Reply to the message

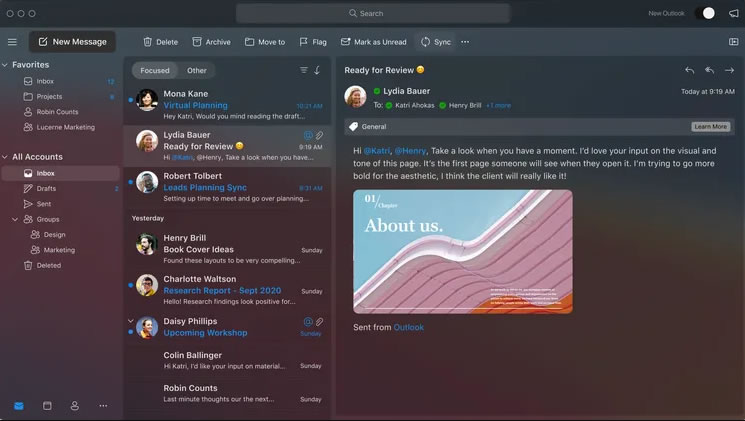690,70
